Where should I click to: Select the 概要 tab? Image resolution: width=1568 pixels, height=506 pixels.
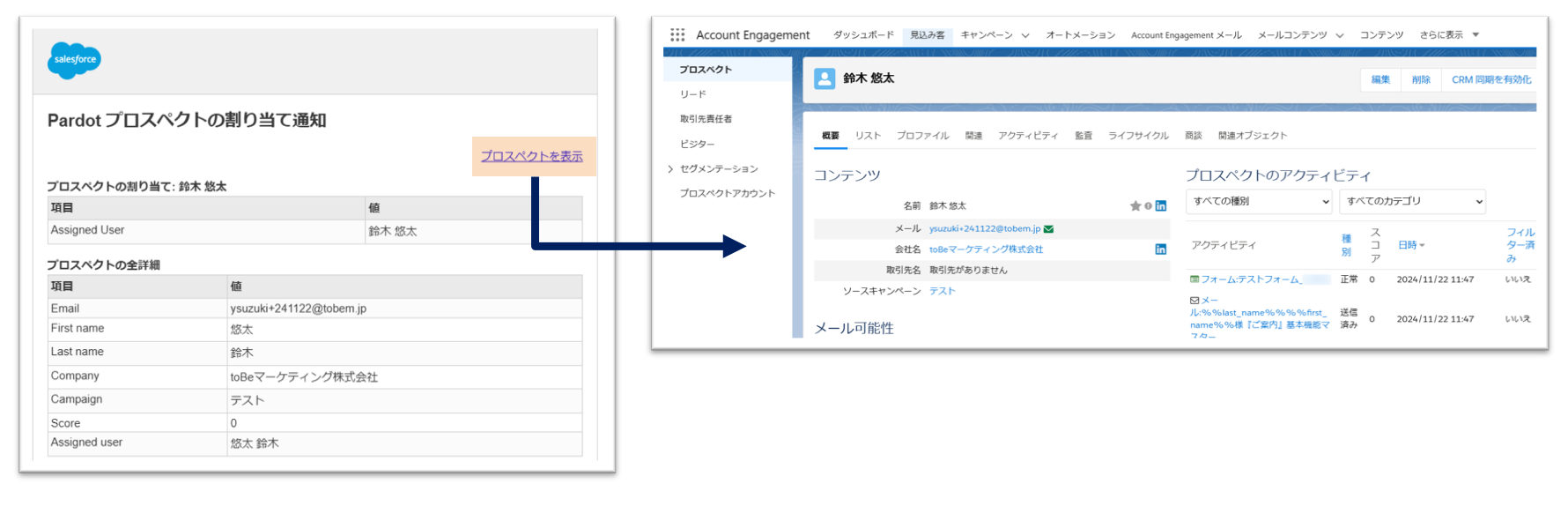(x=830, y=136)
